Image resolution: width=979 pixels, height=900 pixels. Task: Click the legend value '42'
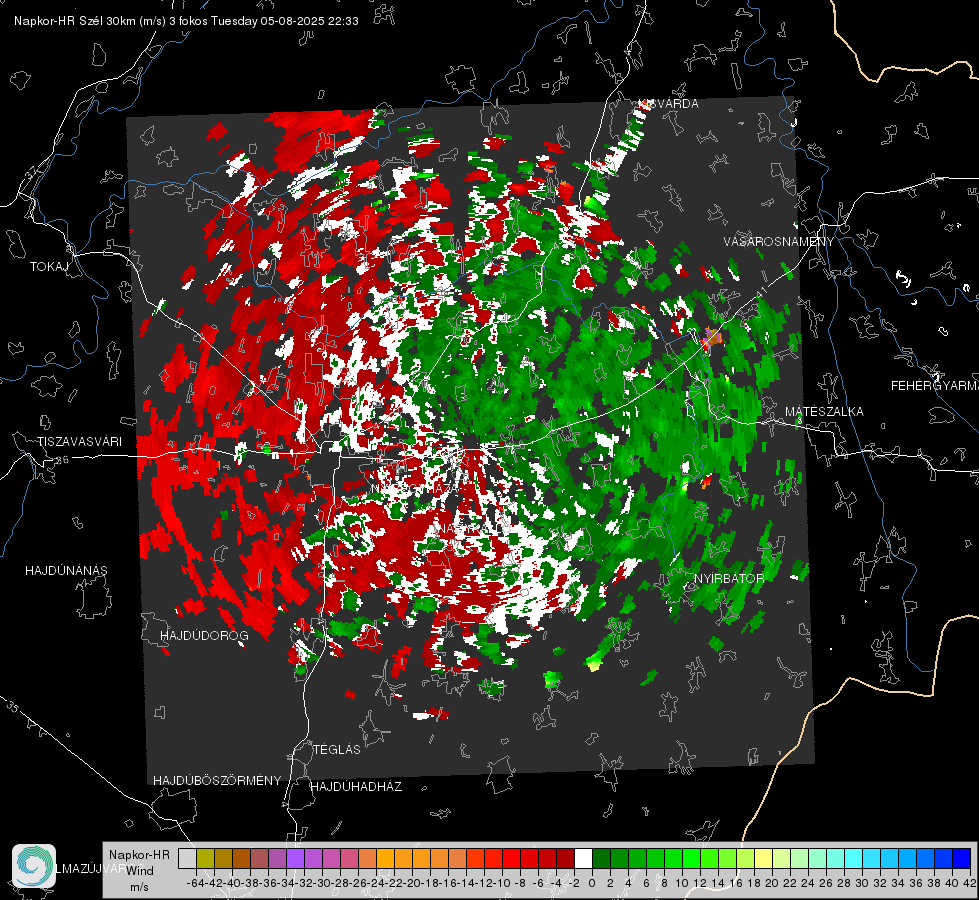pos(969,883)
